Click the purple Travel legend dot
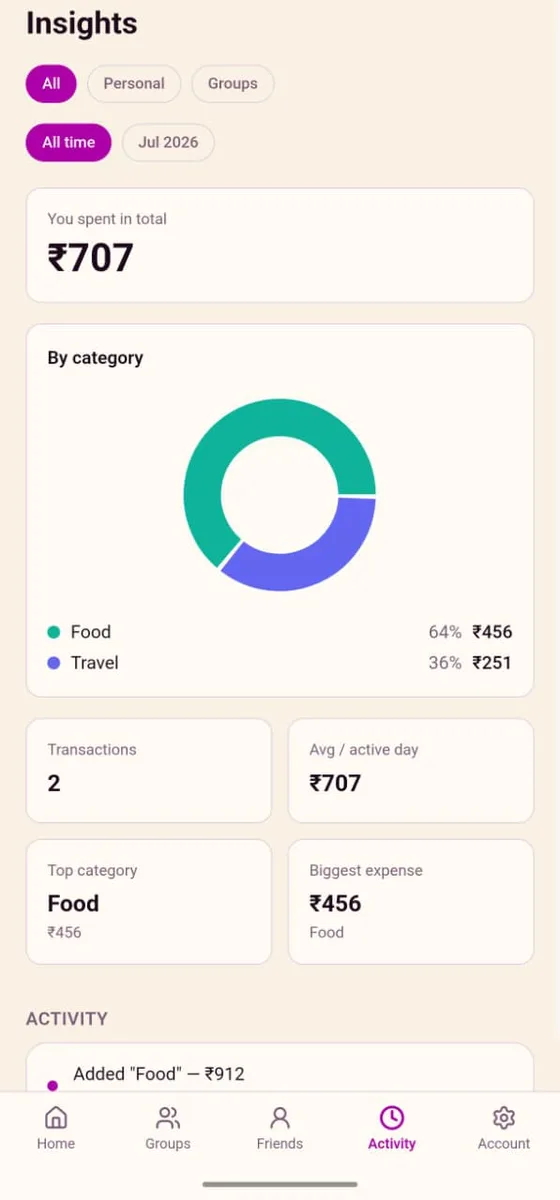The image size is (560, 1200). (54, 663)
